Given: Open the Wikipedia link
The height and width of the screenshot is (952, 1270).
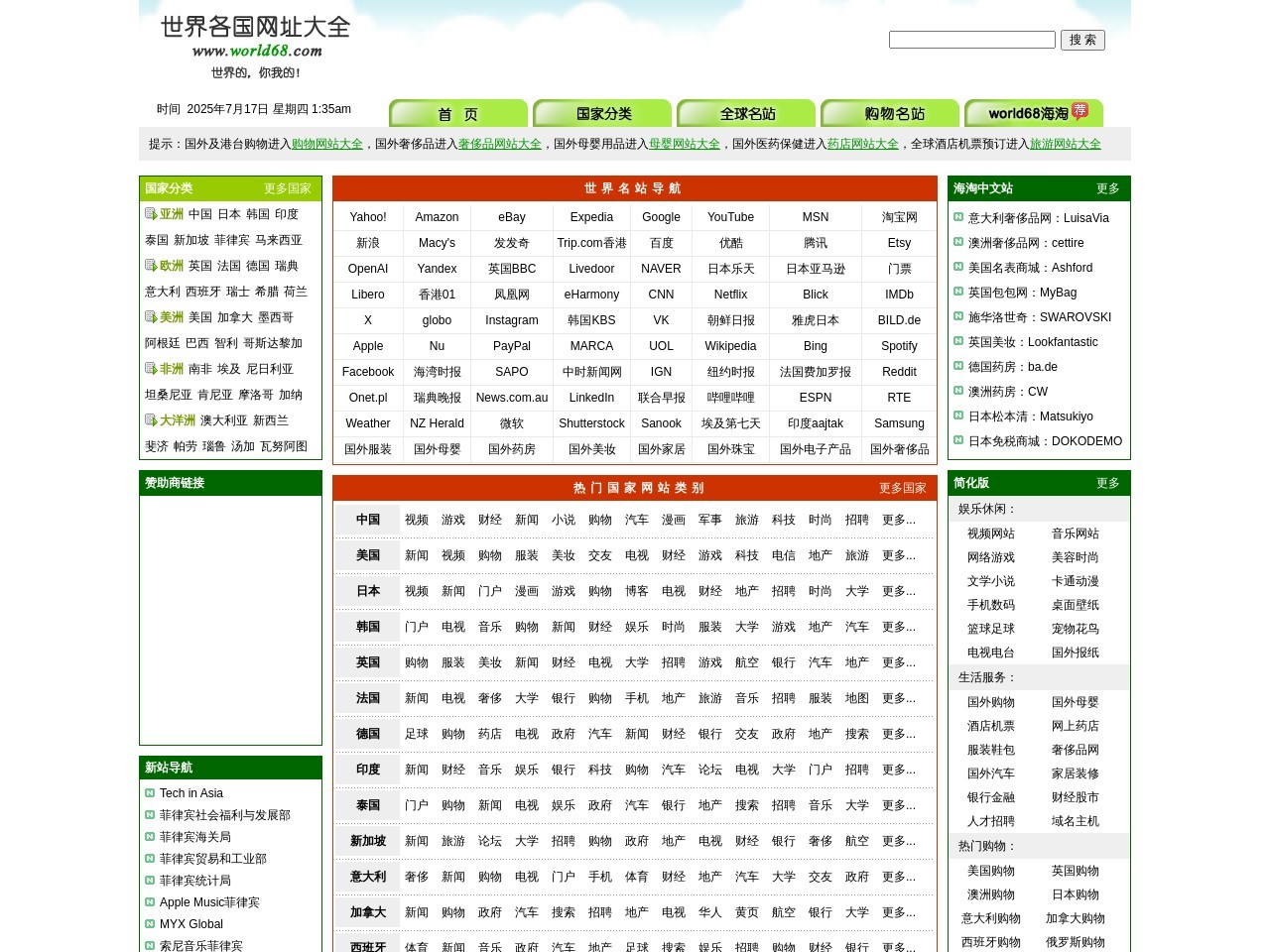Looking at the screenshot, I should (730, 345).
